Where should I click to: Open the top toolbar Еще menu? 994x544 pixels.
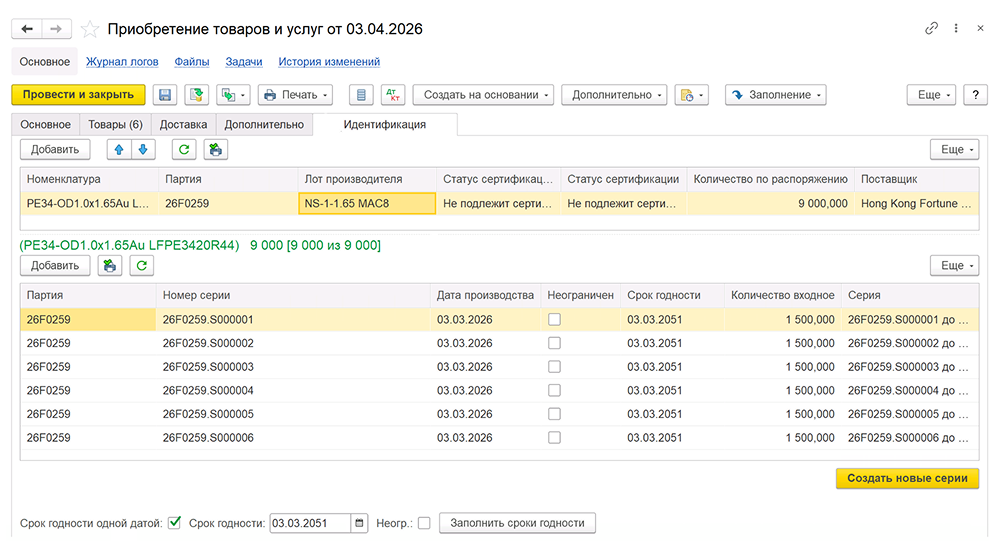point(931,94)
